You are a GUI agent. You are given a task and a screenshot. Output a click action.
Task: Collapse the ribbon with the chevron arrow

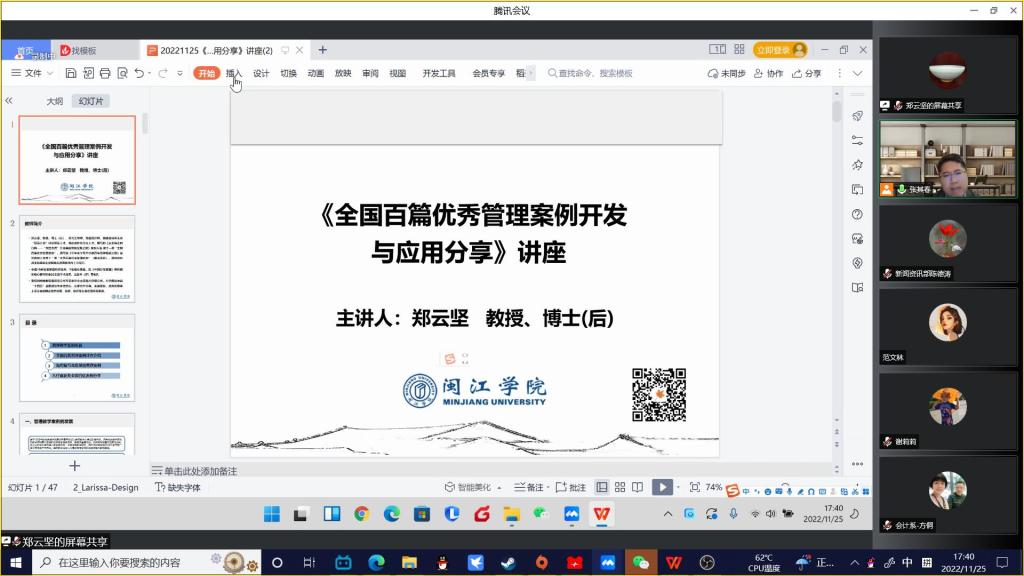pyautogui.click(x=857, y=73)
